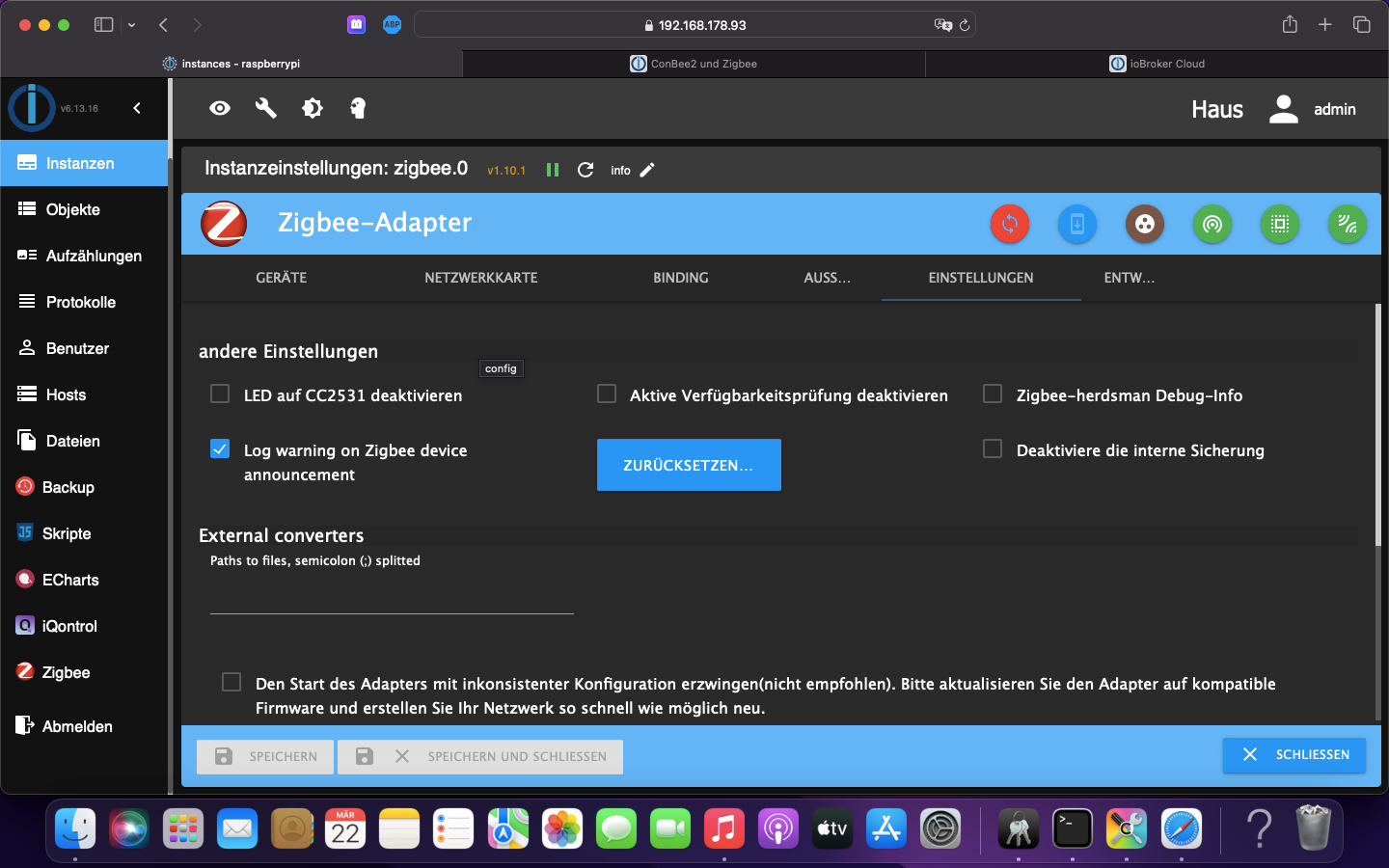This screenshot has height=868, width=1389.
Task: Switch to the GERÄTE tab
Action: (x=281, y=278)
